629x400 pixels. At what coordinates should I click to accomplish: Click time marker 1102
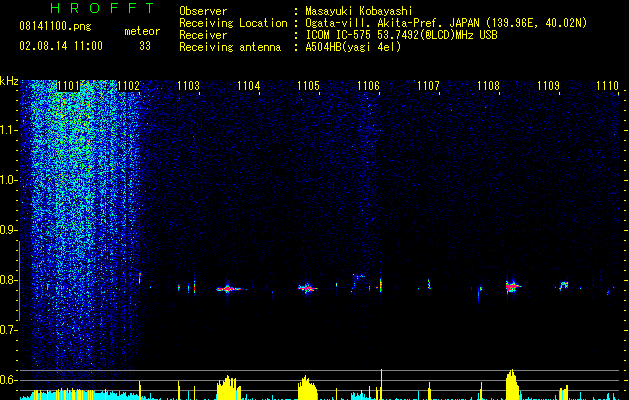click(128, 86)
